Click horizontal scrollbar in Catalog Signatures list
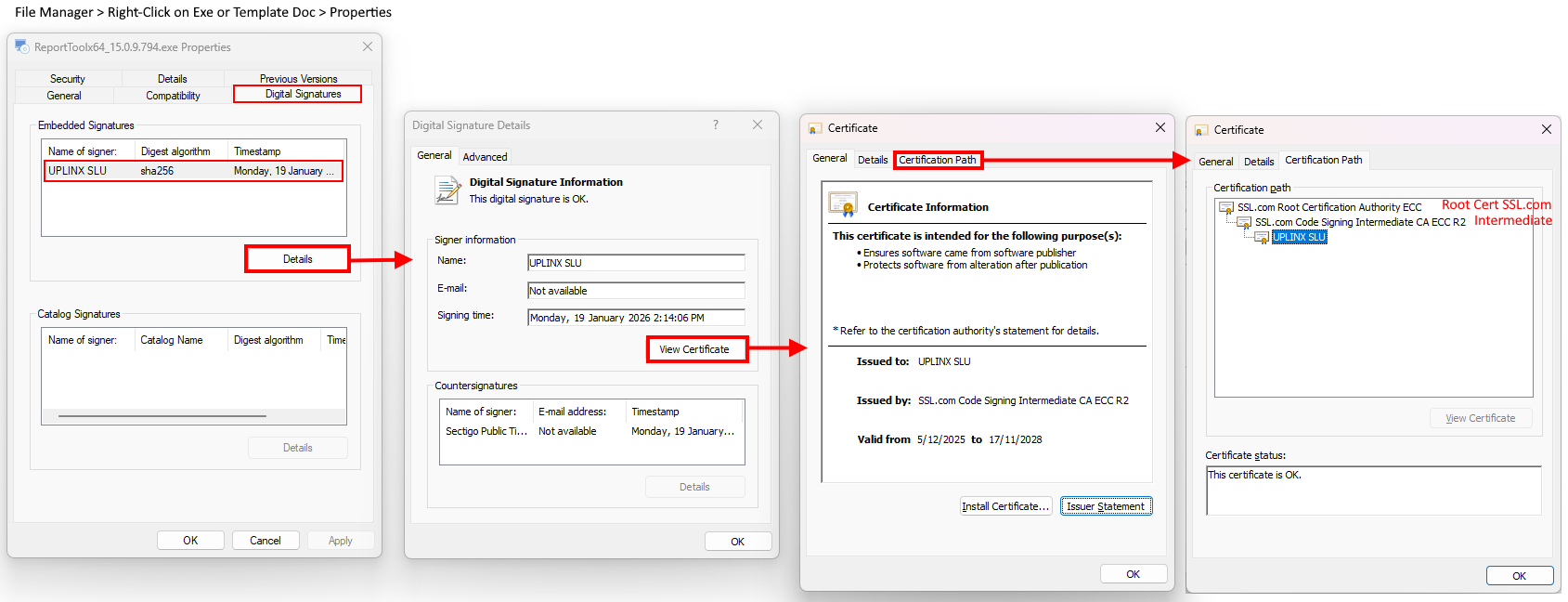 point(162,416)
